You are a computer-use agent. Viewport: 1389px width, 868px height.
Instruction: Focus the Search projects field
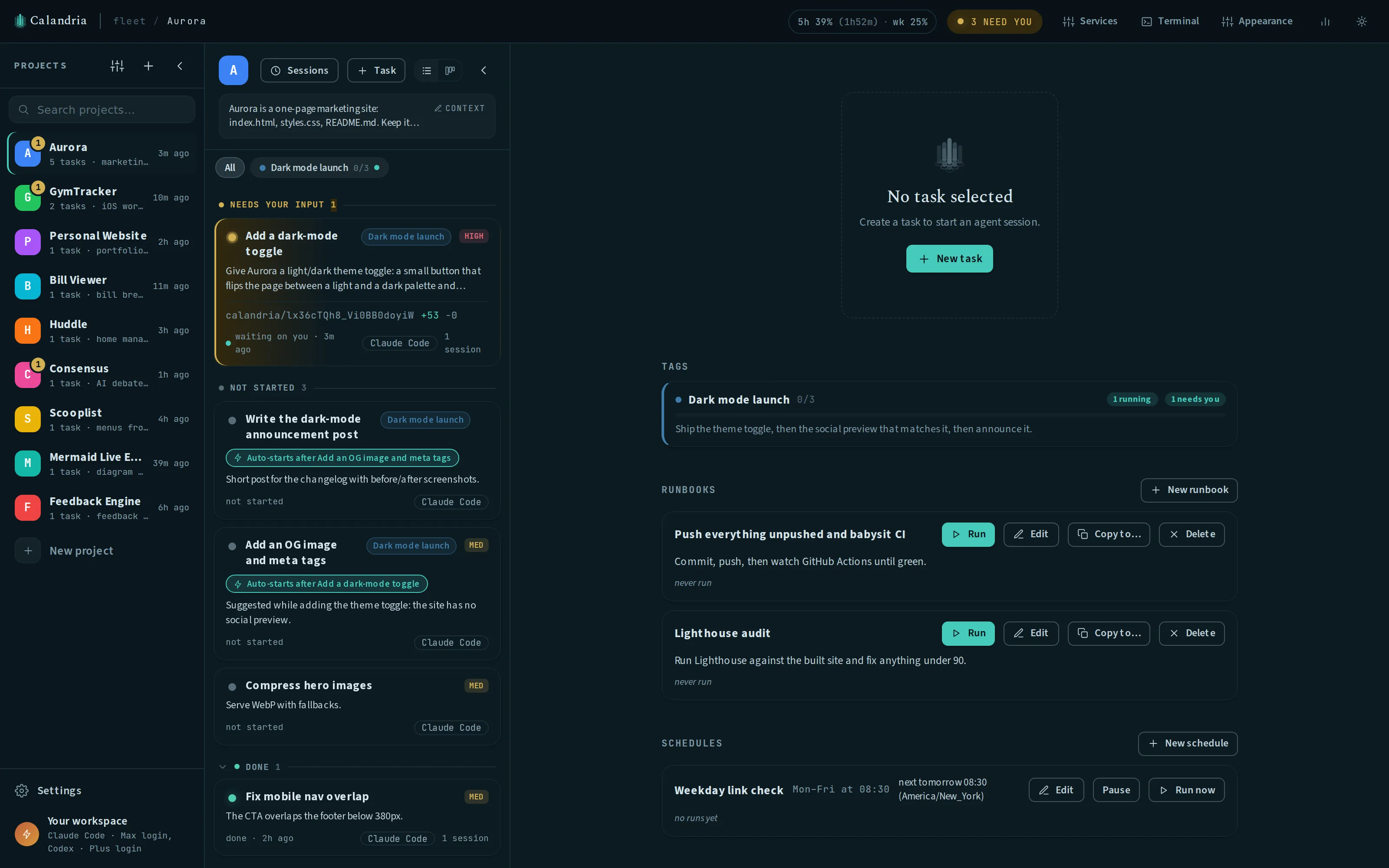point(102,110)
